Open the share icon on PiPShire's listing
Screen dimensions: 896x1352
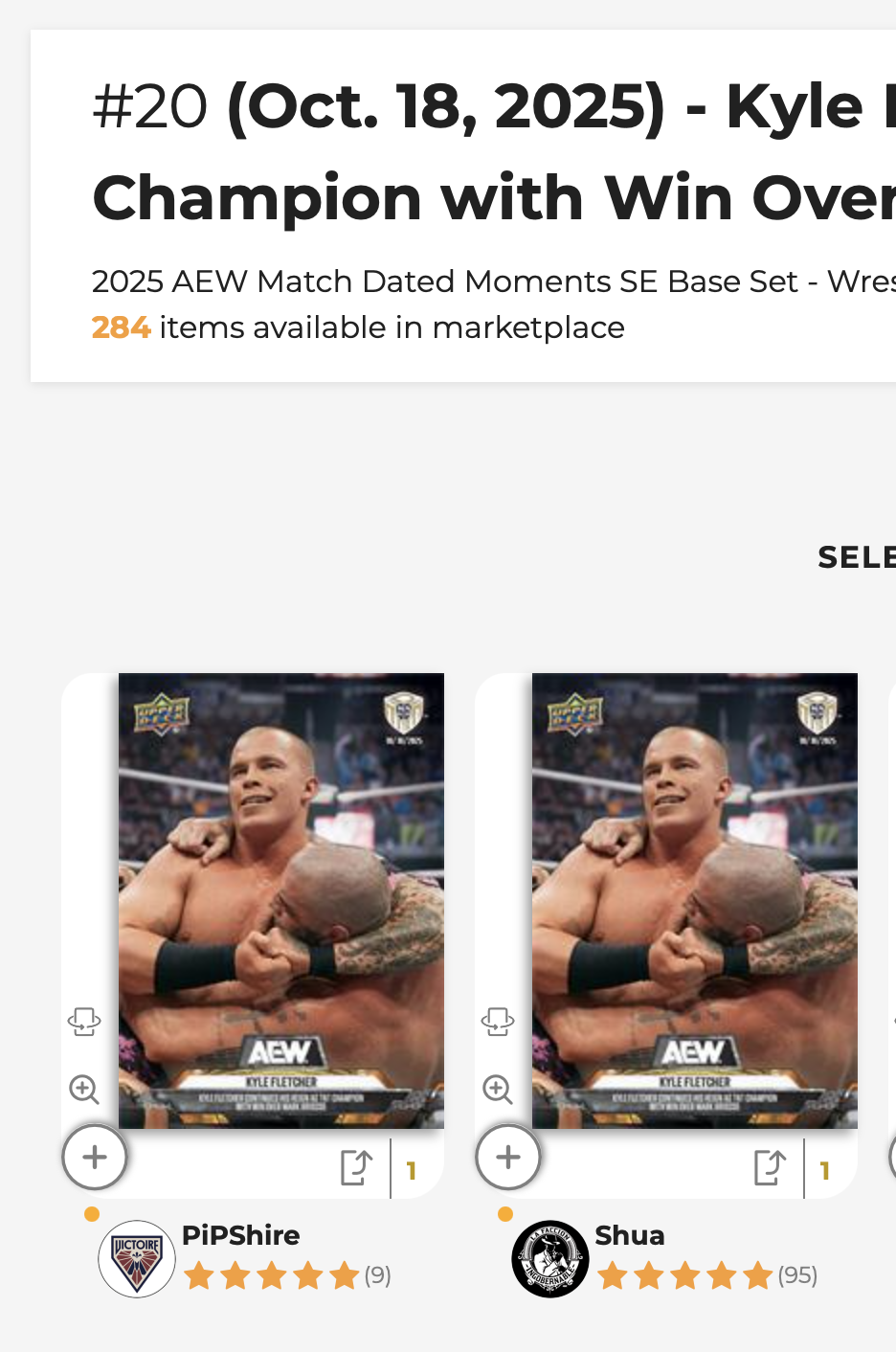point(356,1167)
